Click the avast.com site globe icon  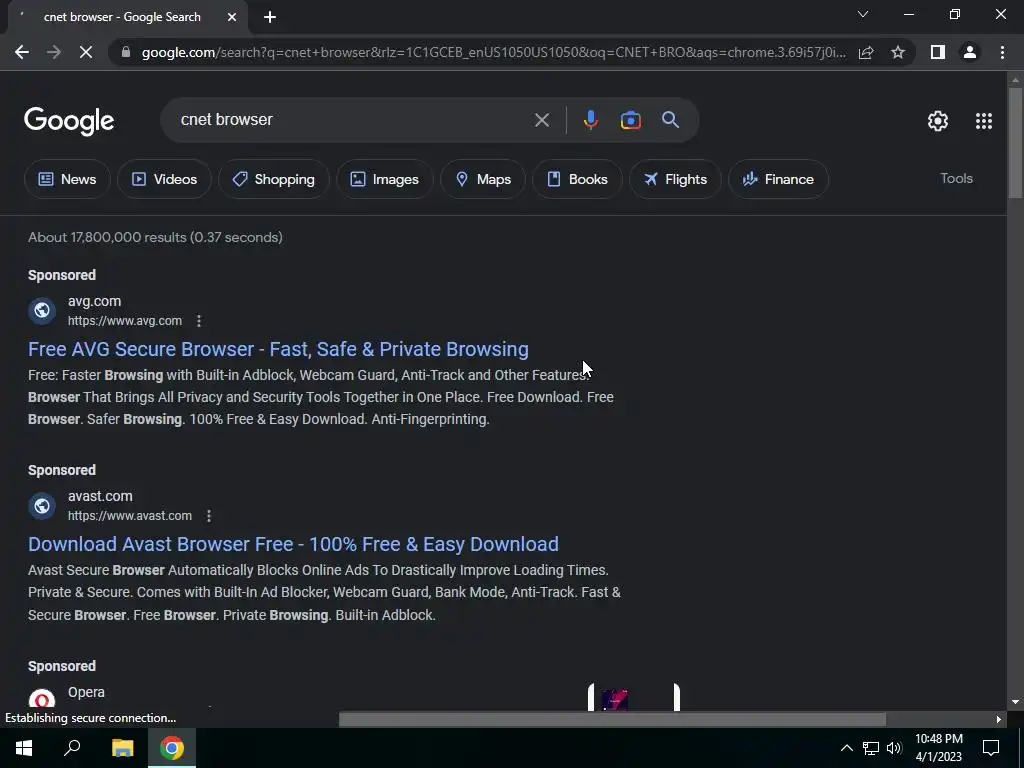[42, 505]
